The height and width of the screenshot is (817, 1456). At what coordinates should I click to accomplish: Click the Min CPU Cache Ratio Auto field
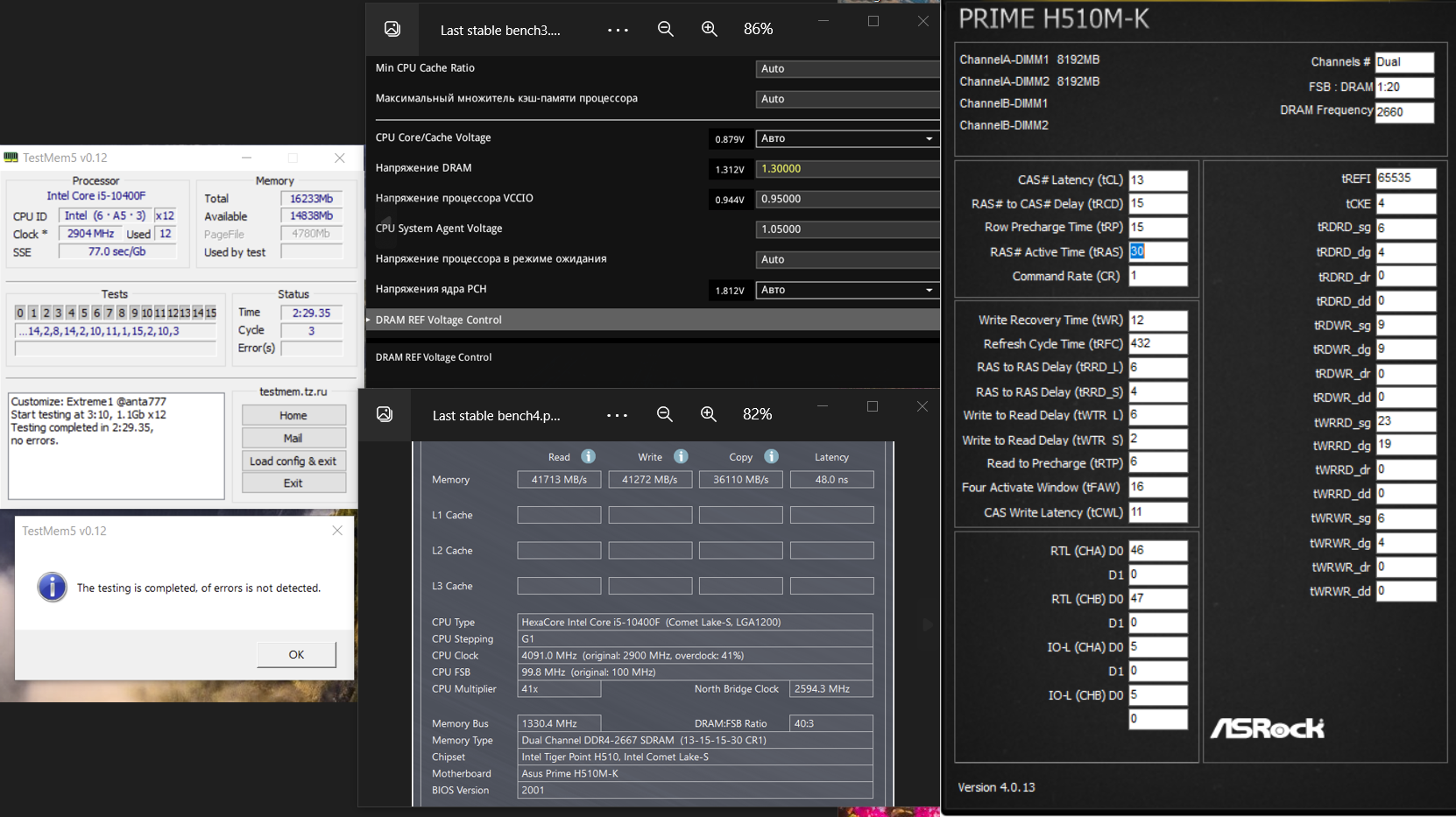point(848,68)
